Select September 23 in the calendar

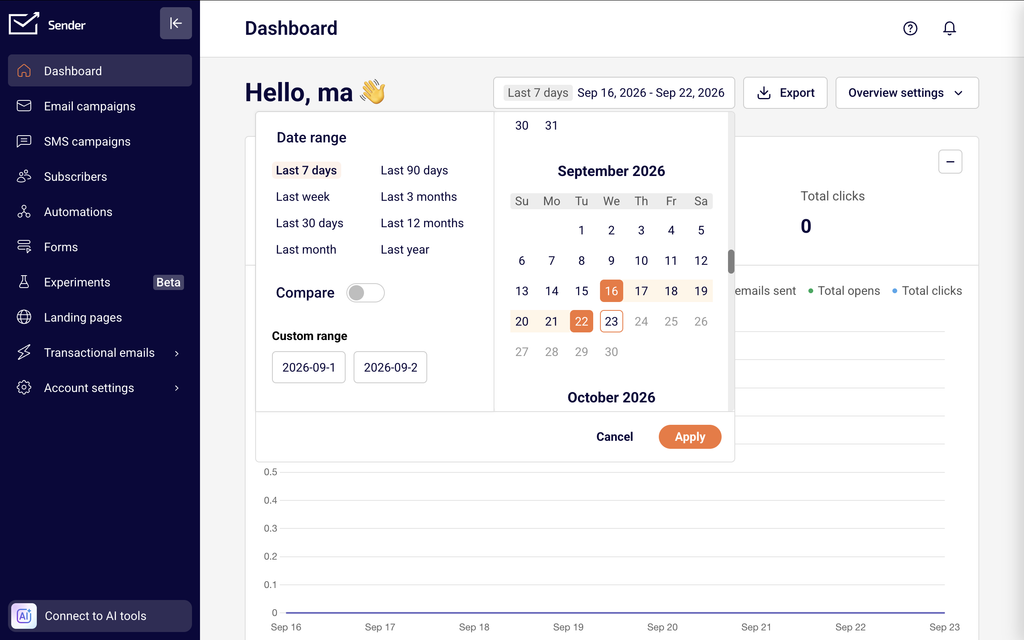click(x=611, y=321)
